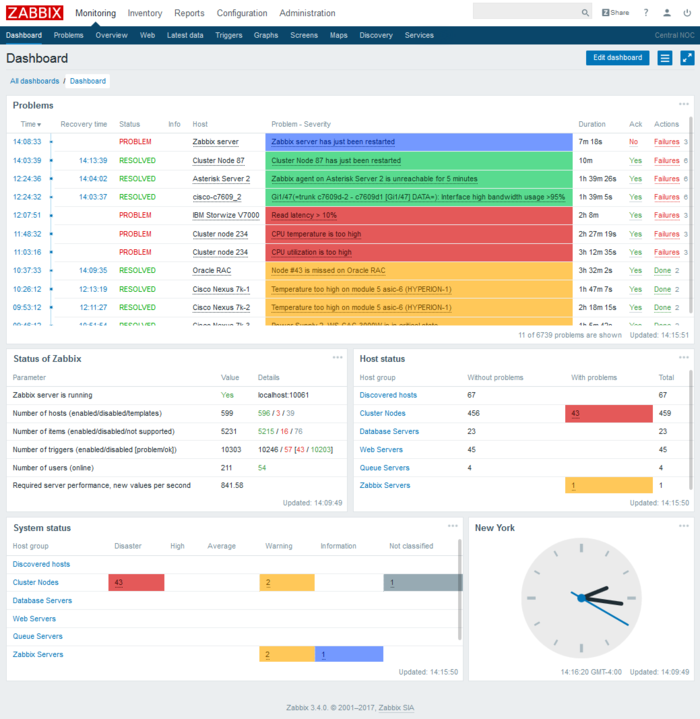Open Cluster Nodes in Host status

(382, 413)
